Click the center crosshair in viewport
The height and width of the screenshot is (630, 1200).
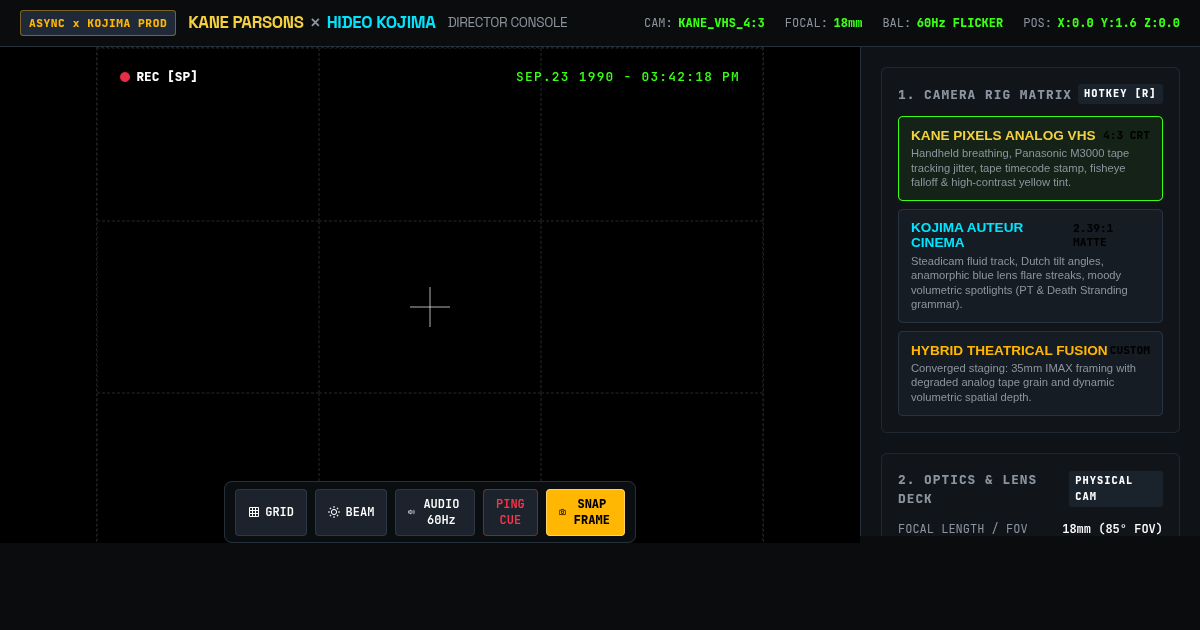tap(430, 307)
